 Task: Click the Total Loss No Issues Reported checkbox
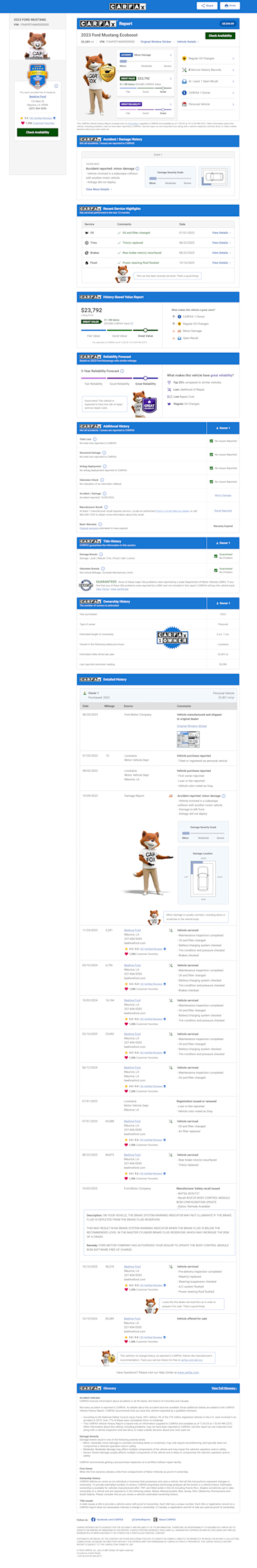coord(212,441)
